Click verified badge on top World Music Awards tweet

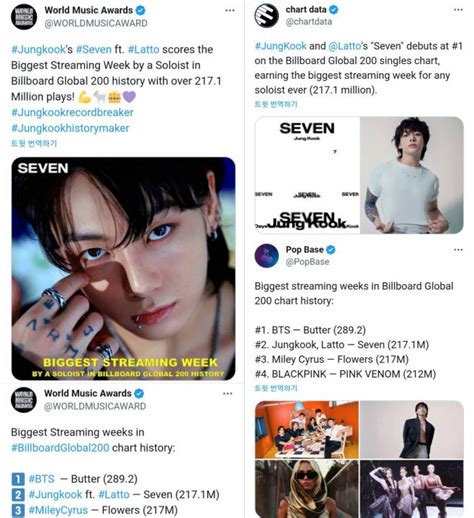140,10
